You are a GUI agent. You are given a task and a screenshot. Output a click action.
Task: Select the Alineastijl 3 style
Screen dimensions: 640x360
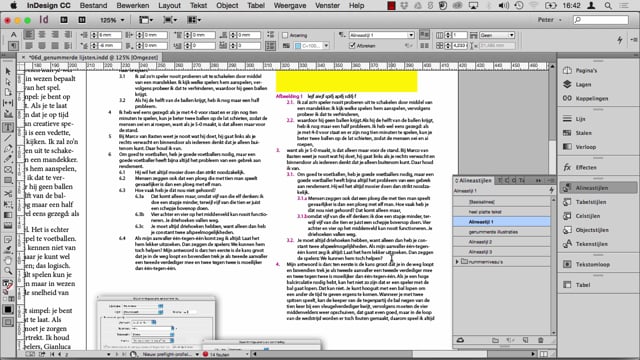tap(502, 252)
